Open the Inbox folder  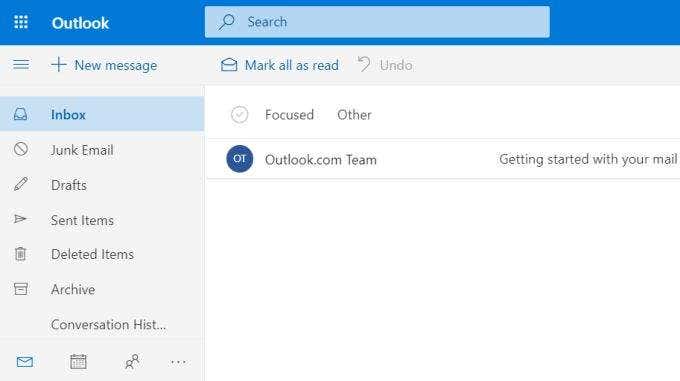102,114
